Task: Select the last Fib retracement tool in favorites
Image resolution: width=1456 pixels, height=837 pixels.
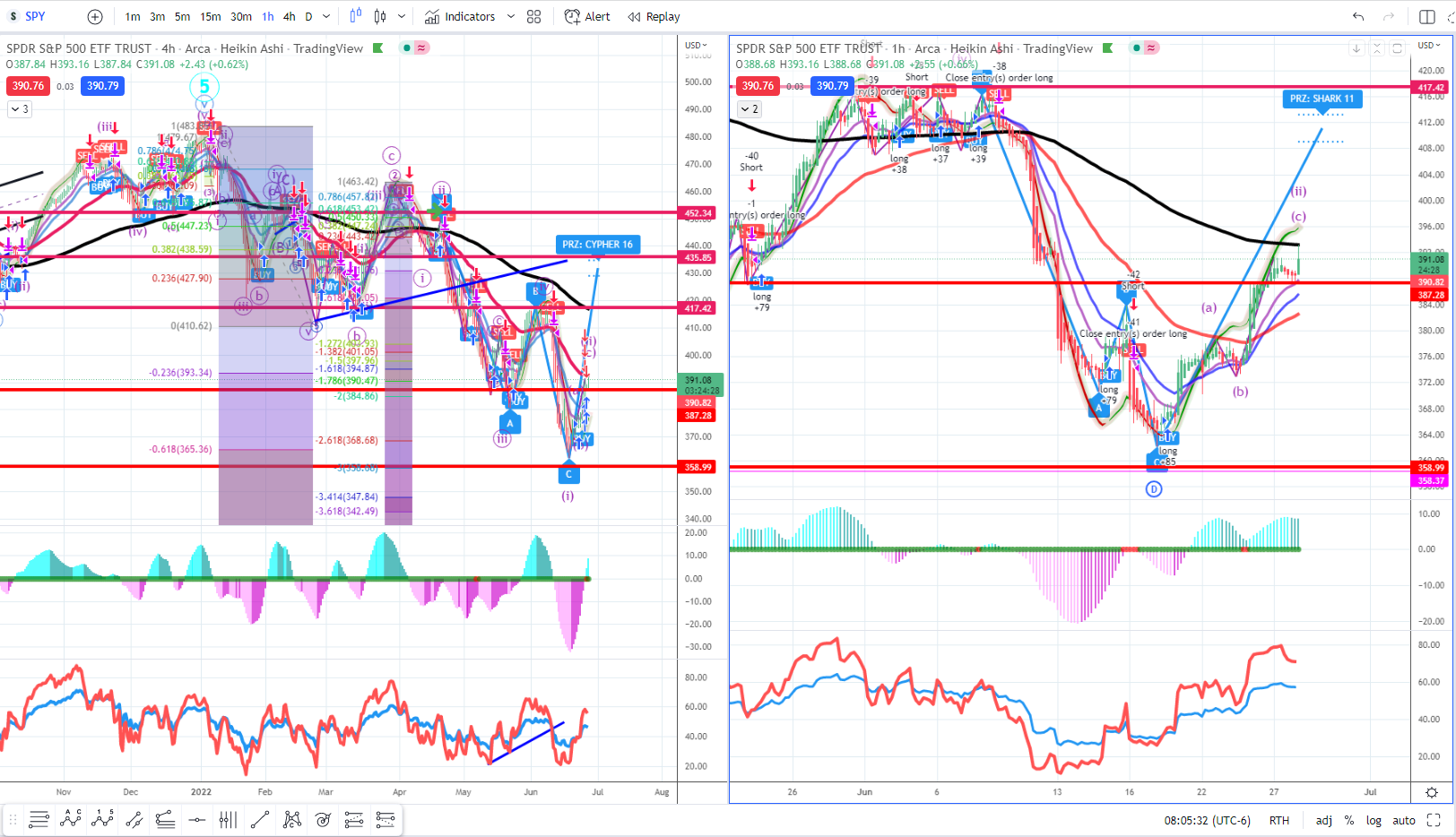Action: point(386,819)
